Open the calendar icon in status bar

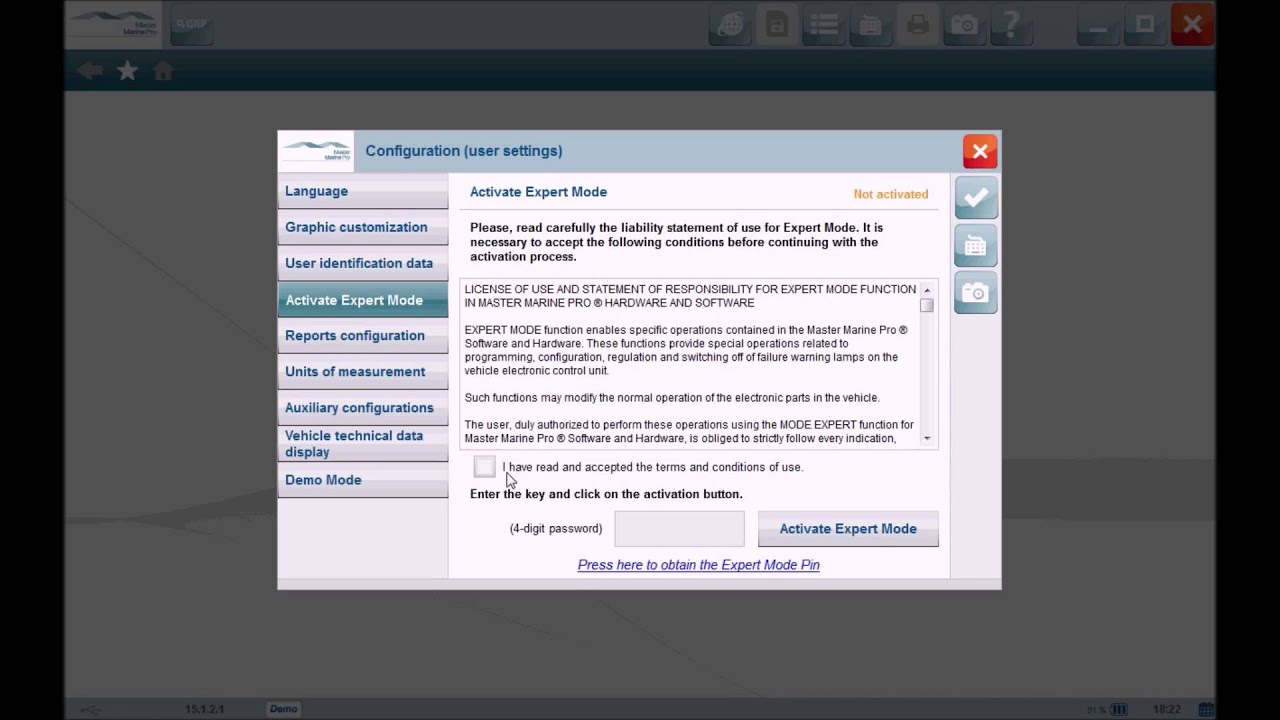[x=1206, y=709]
